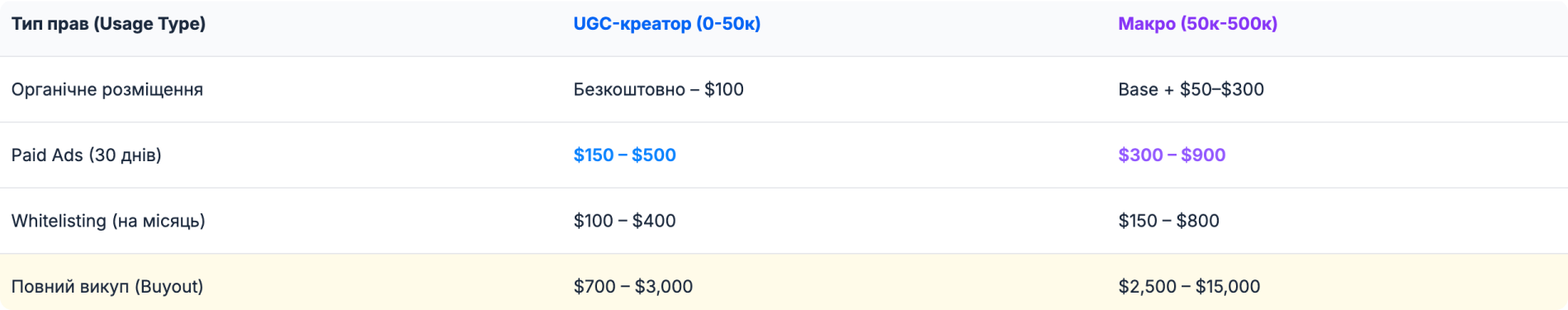Image resolution: width=1568 pixels, height=310 pixels.
Task: Click the 'Whitelisting (на місяць)' row label
Action: [x=108, y=221]
